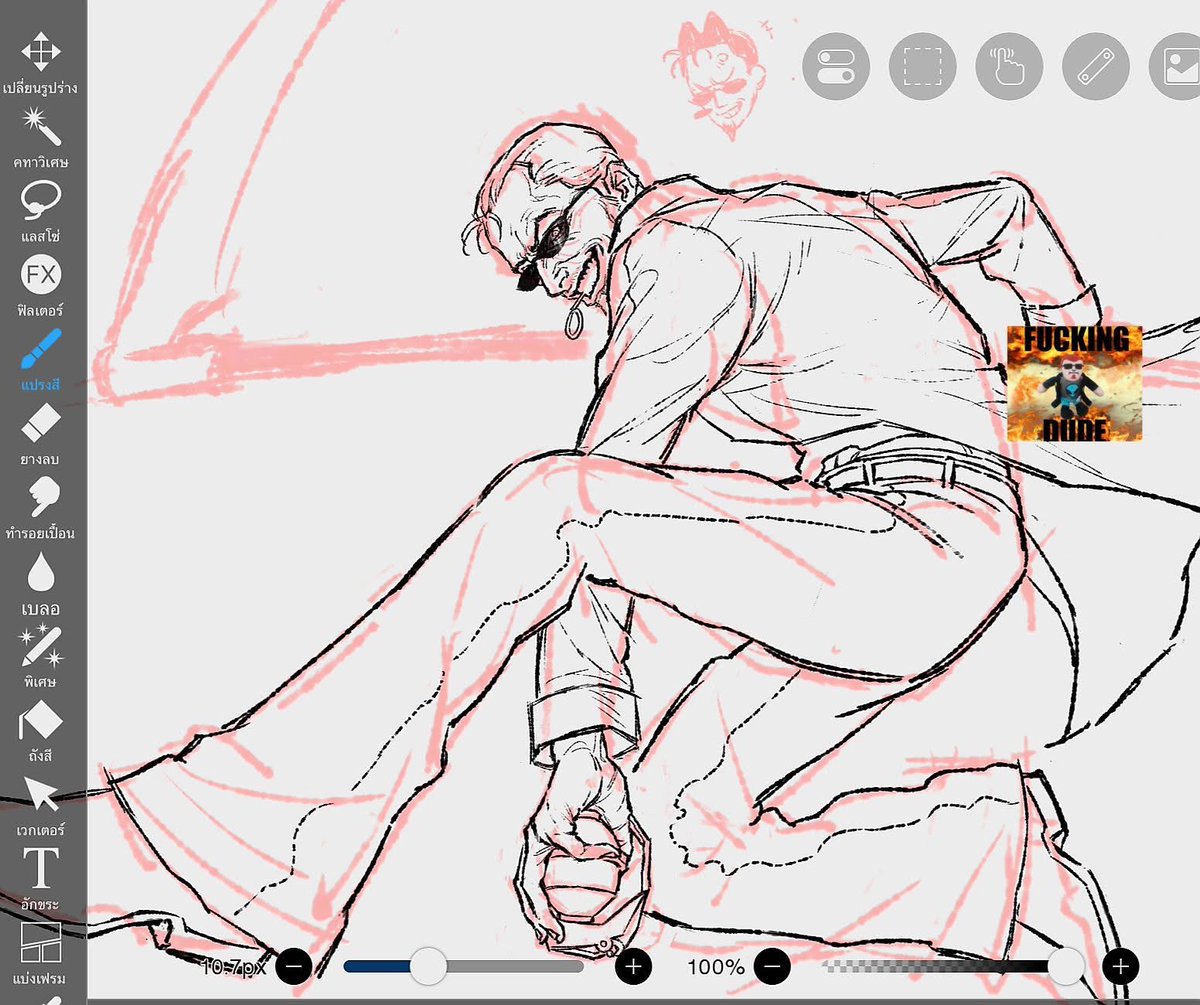
Task: Select the Lasso tool (แลสโซ่)
Action: (x=41, y=211)
